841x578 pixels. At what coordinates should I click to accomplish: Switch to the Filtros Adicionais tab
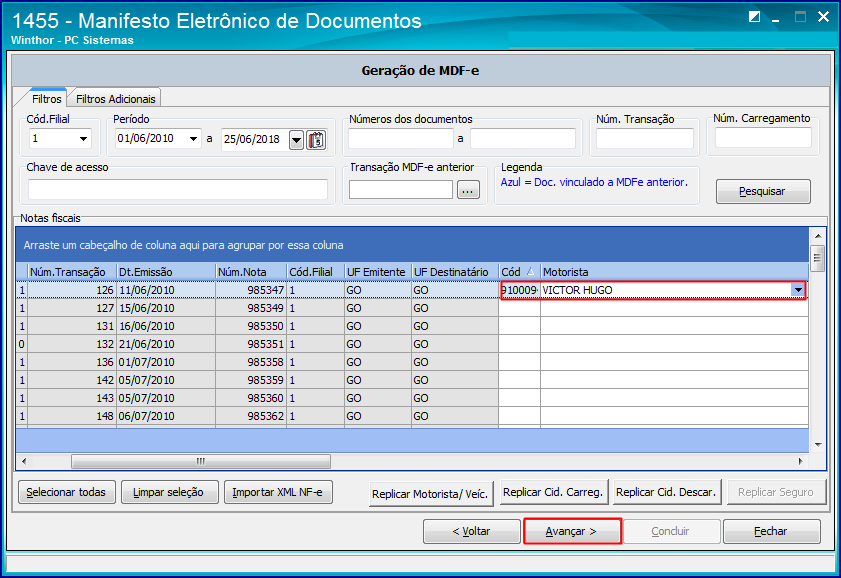click(x=115, y=99)
